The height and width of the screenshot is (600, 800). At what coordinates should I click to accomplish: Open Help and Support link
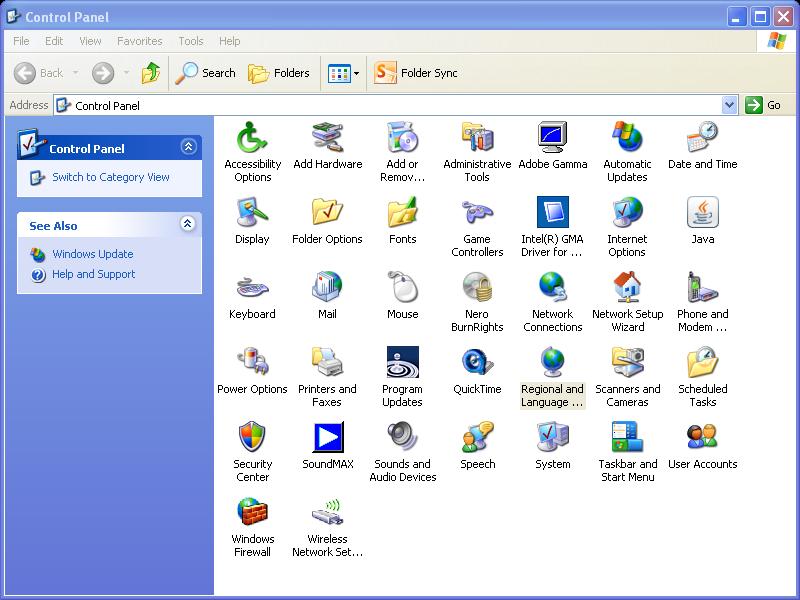[x=83, y=274]
